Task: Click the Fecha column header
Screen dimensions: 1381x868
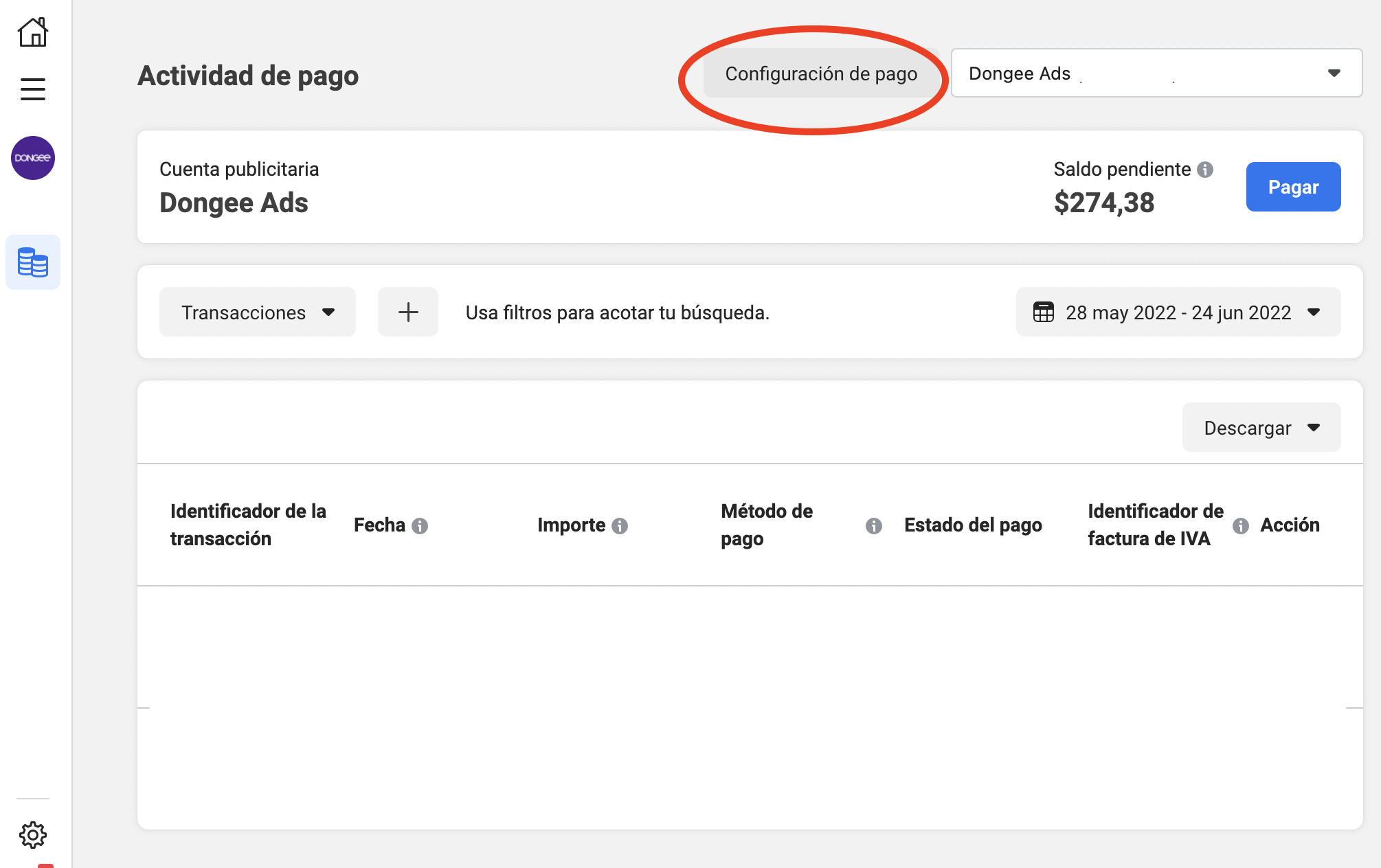Action: point(379,525)
